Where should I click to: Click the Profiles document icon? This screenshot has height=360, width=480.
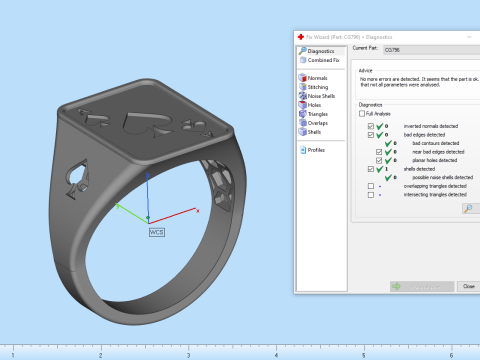click(x=303, y=150)
